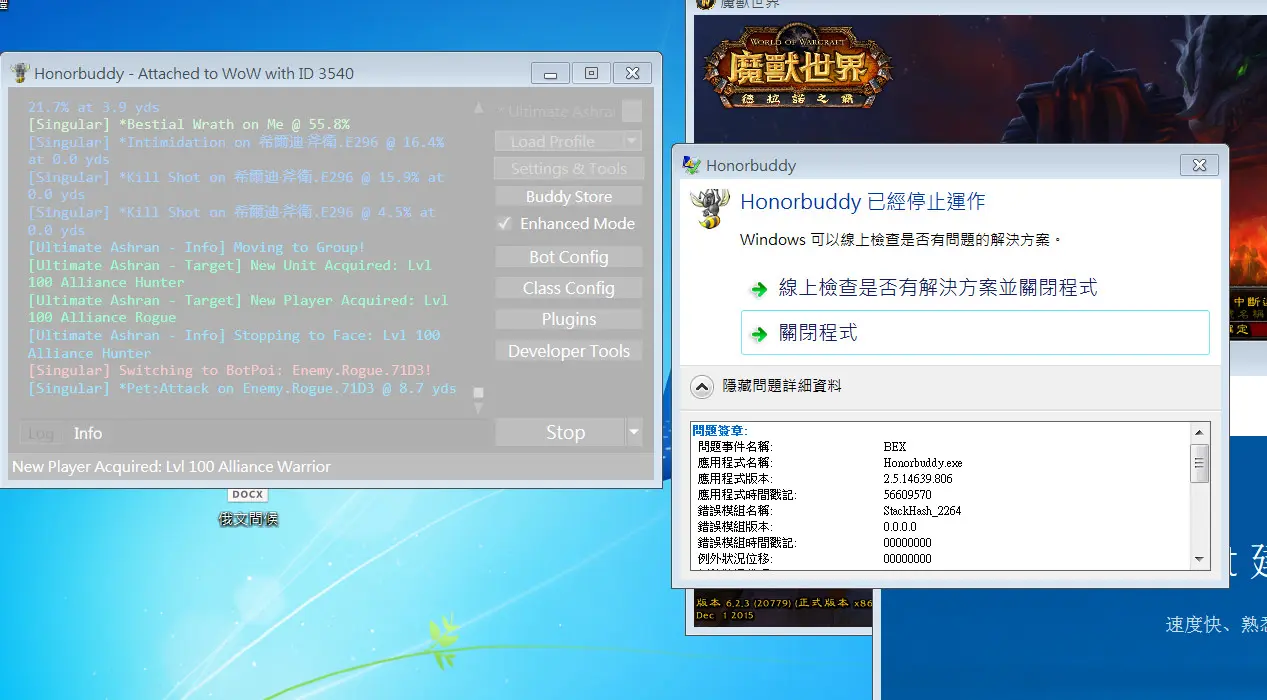Switch to the Log tab

pos(40,434)
